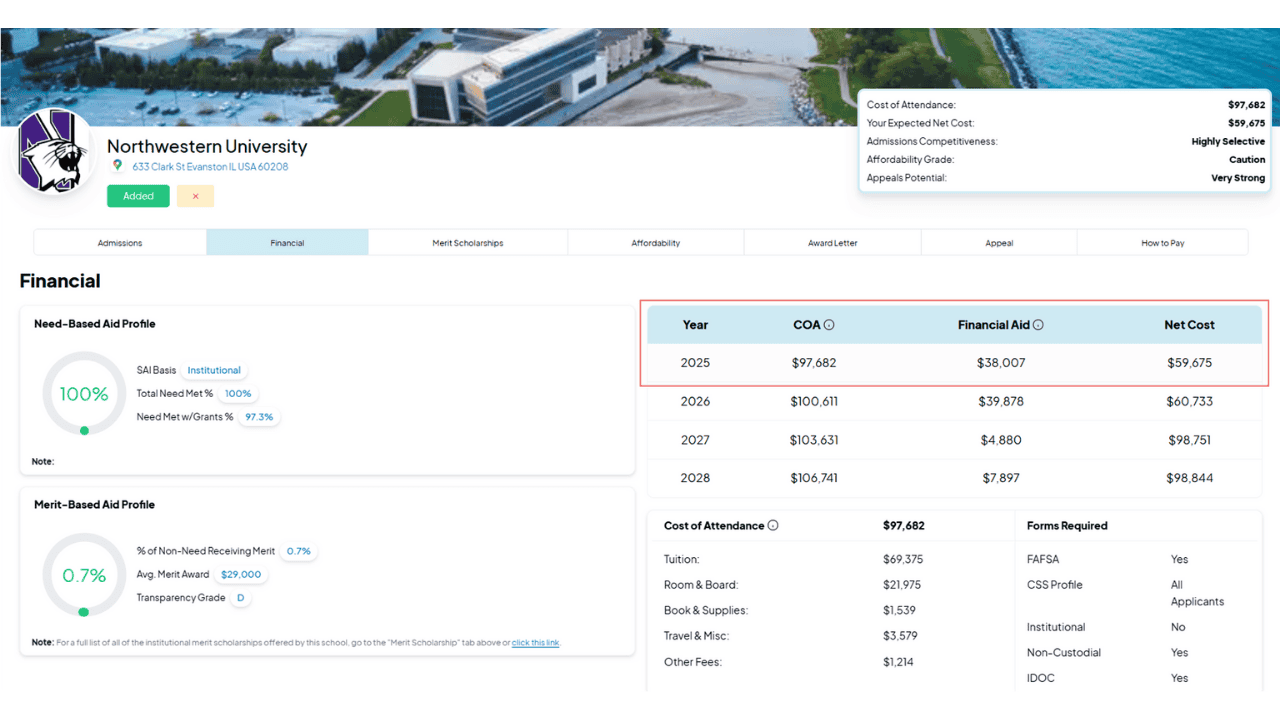Screen dimensions: 1280x720
Task: Select the Institutional SAI Basis chip
Action: (x=213, y=369)
